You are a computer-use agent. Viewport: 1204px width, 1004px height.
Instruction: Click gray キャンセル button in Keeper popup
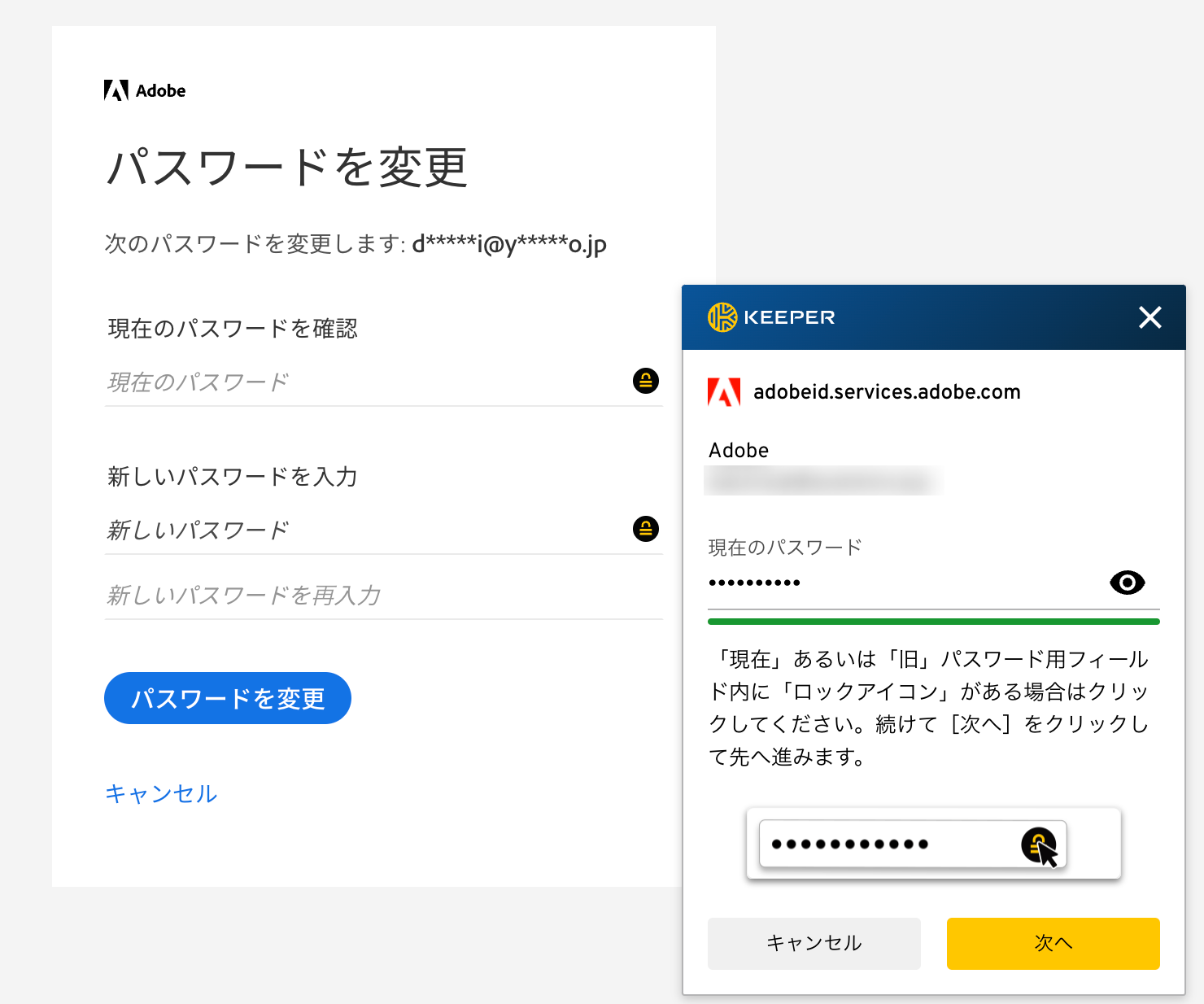coord(814,943)
